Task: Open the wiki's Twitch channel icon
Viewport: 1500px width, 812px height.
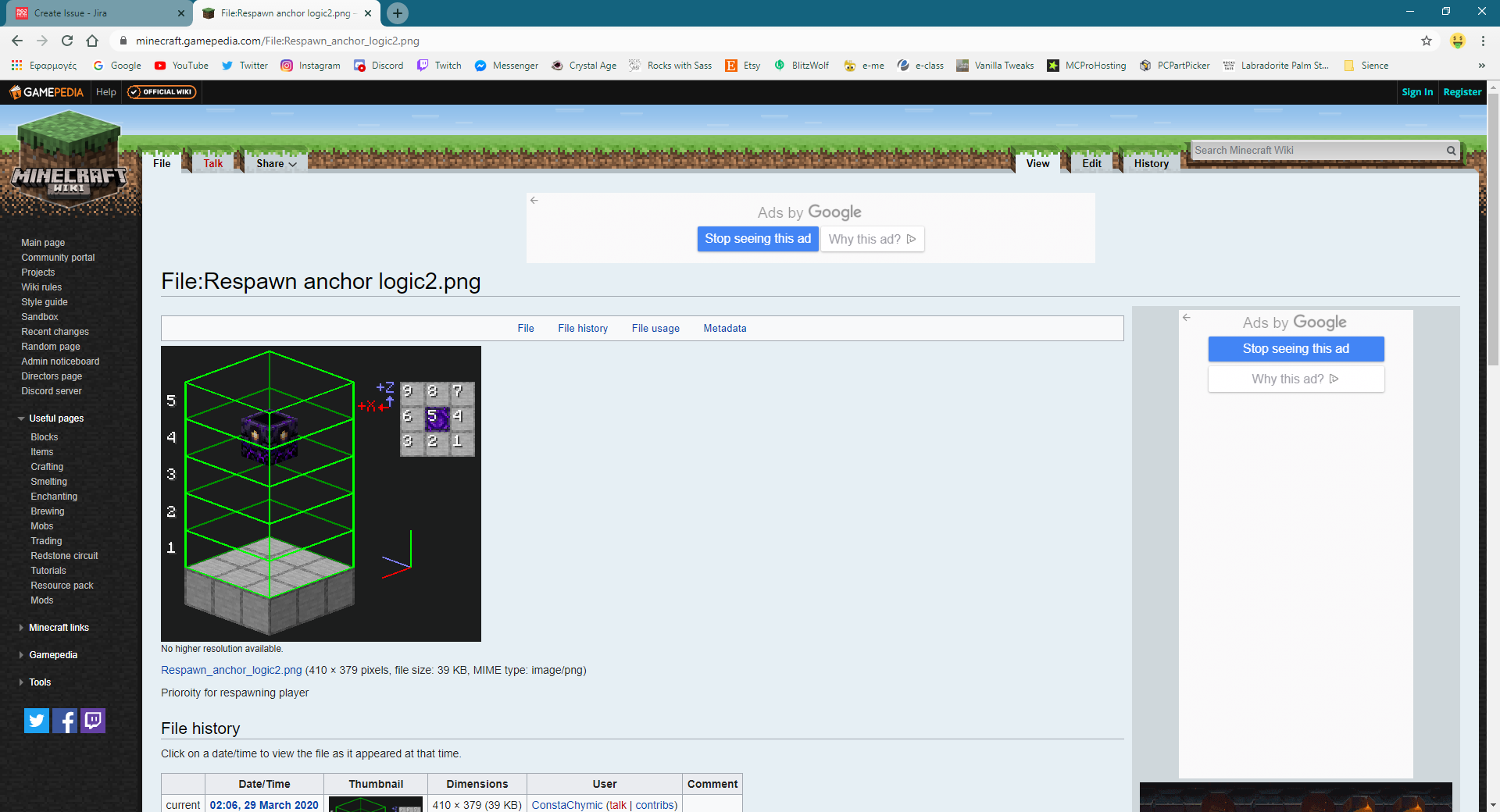Action: (93, 721)
